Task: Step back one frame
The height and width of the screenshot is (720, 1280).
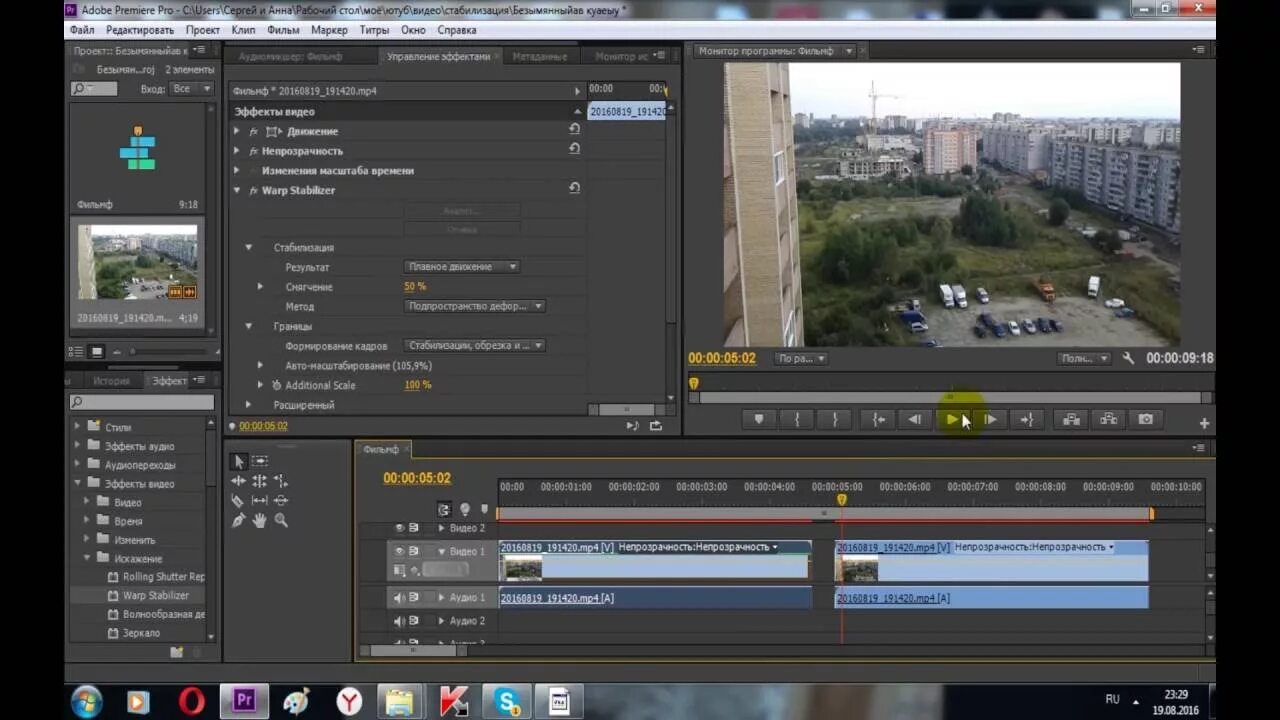Action: coord(914,420)
